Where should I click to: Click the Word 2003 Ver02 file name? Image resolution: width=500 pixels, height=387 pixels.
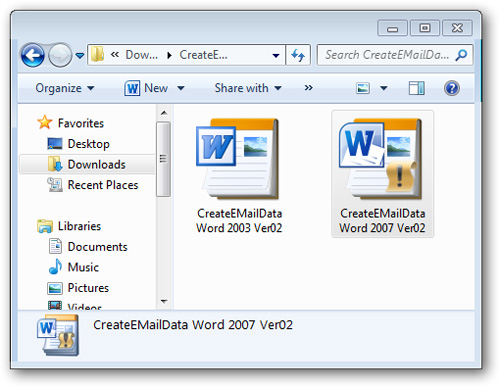click(x=239, y=221)
